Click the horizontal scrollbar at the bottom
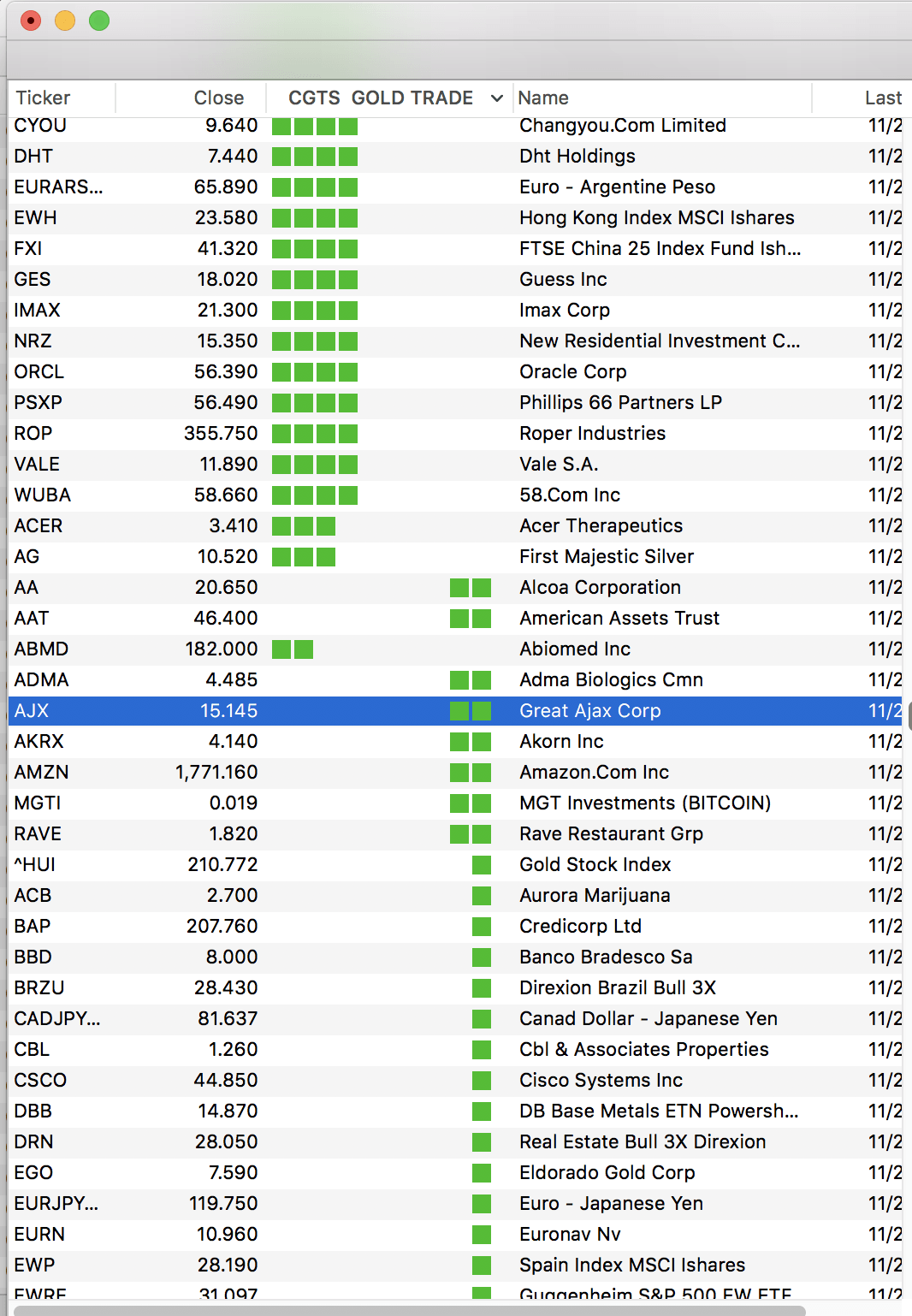The height and width of the screenshot is (1316, 912). point(409,1310)
